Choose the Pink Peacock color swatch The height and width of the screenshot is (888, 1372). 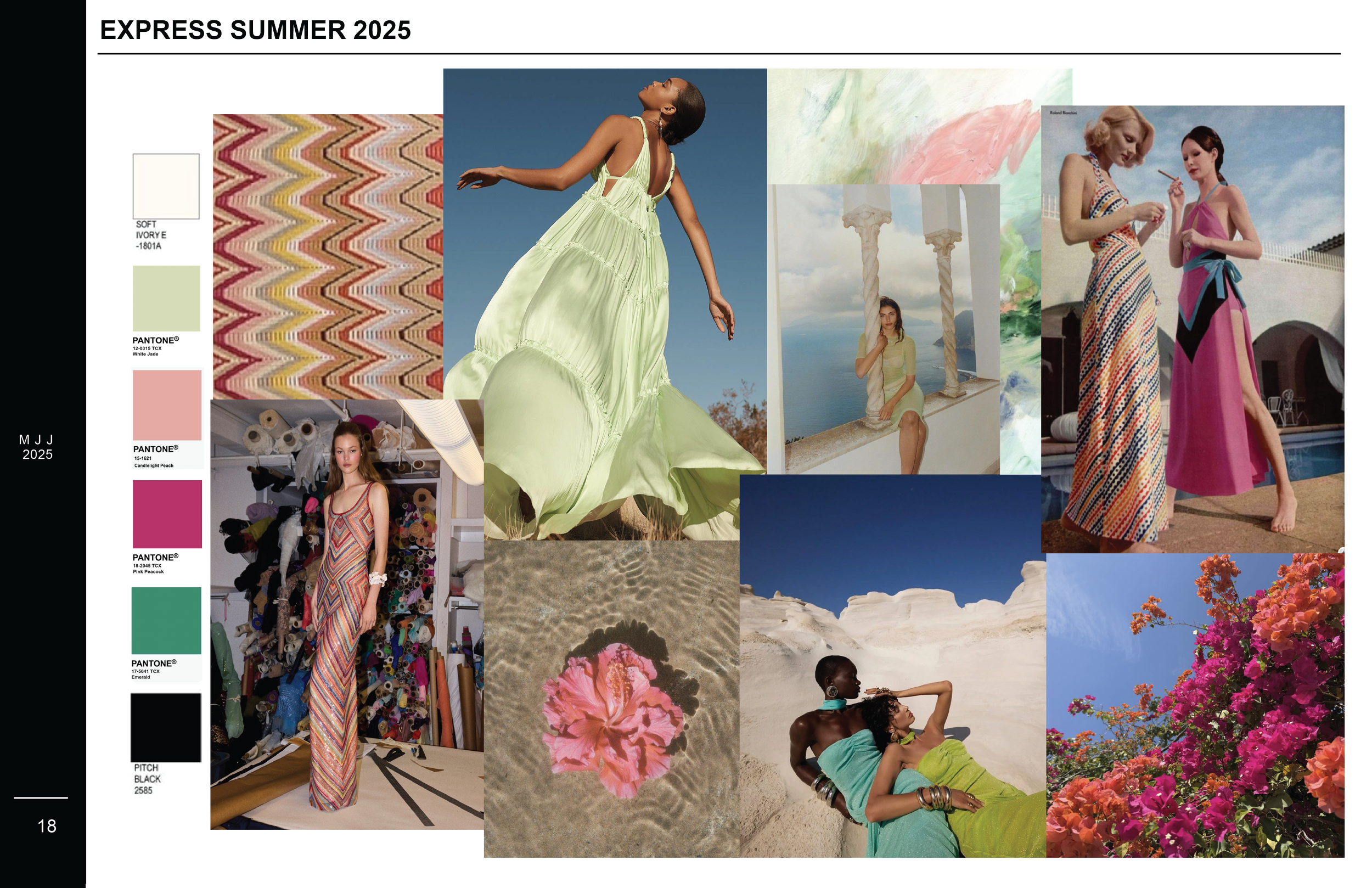pos(167,514)
